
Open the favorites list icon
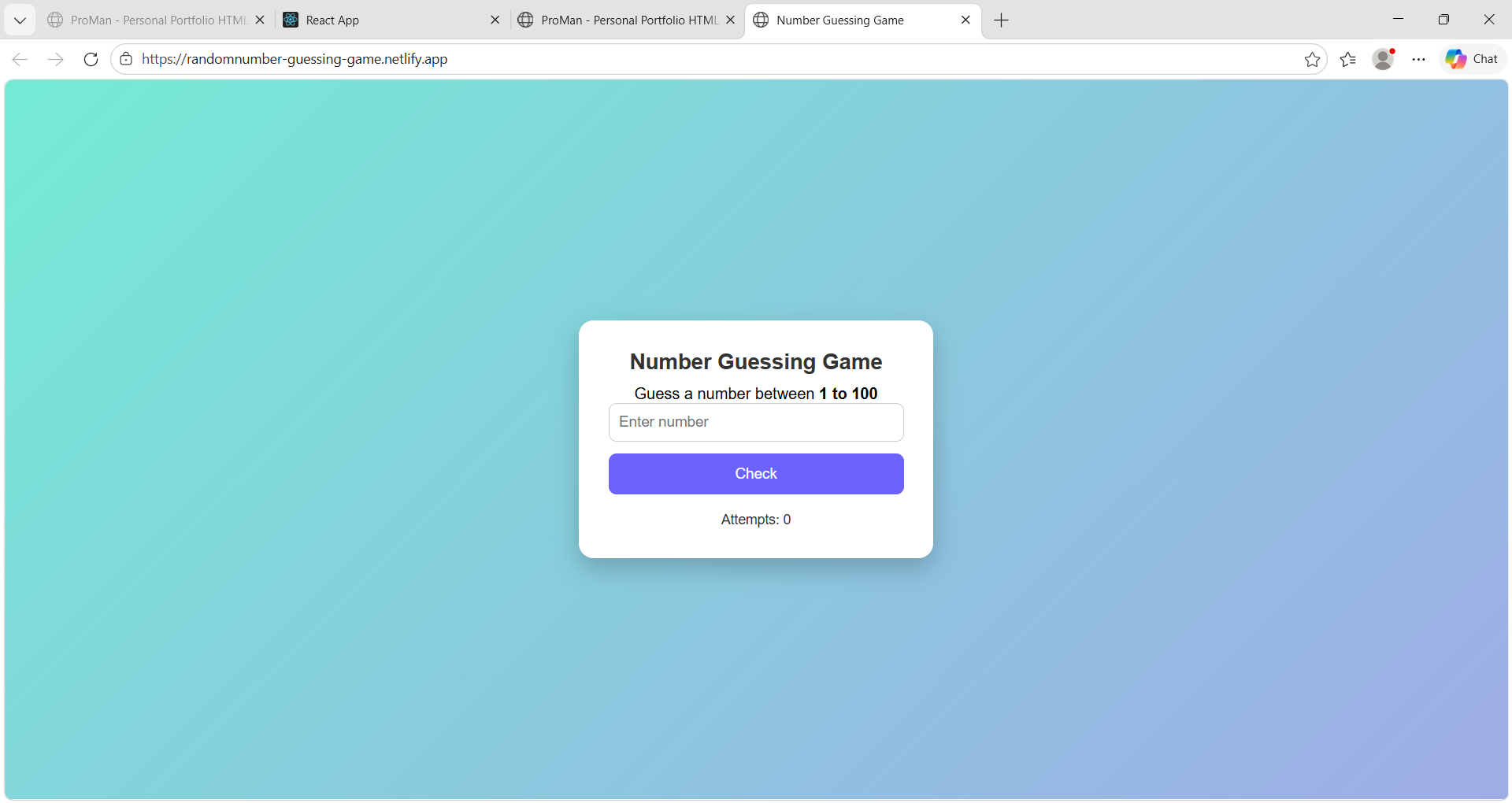click(x=1348, y=59)
